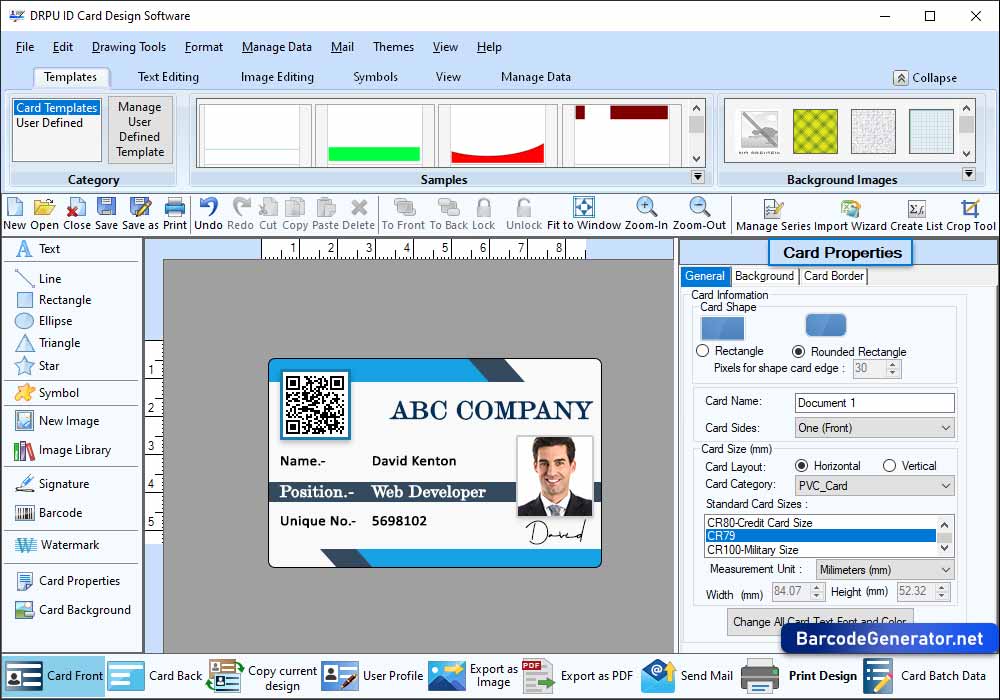The image size is (1000, 700).
Task: Select the Rounded Rectangle card shape
Action: 798,351
